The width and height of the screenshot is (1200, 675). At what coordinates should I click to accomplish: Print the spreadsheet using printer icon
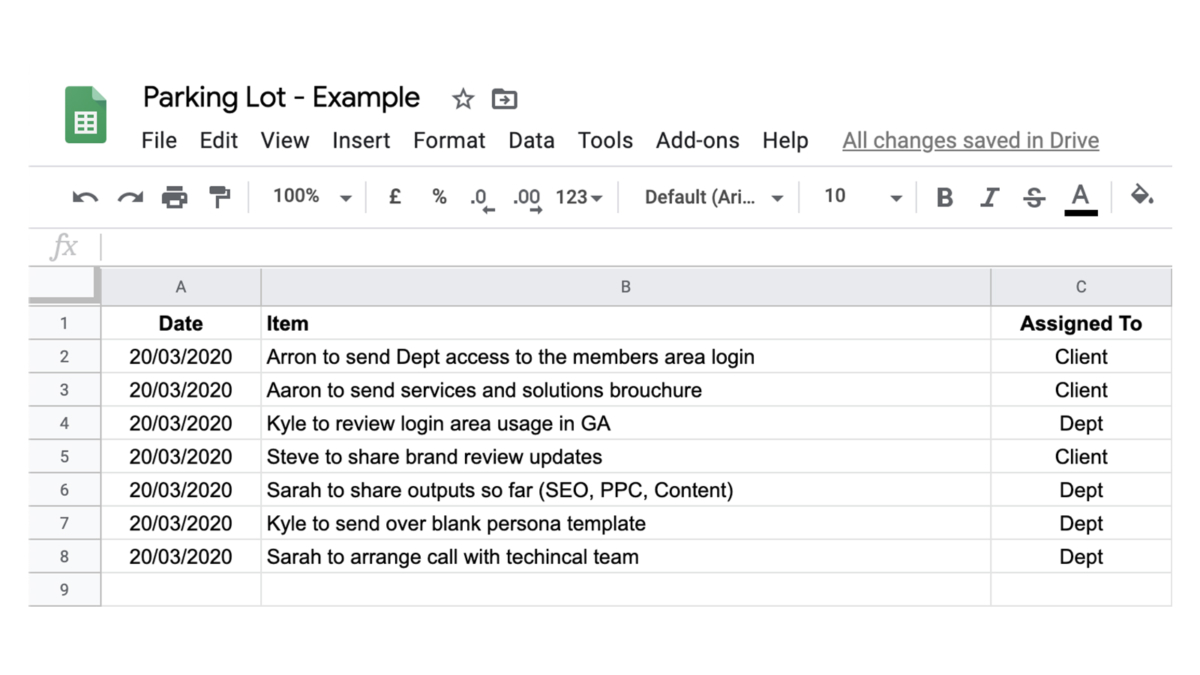[x=175, y=197]
